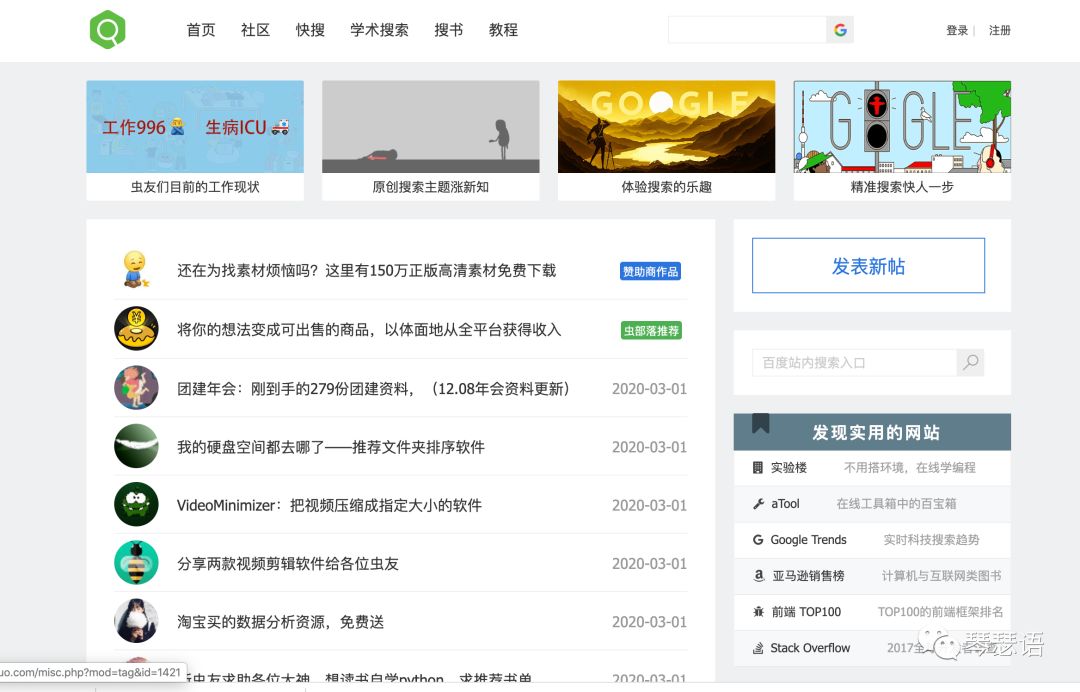
Task: Click the Google Trends G icon
Action: coord(758,539)
